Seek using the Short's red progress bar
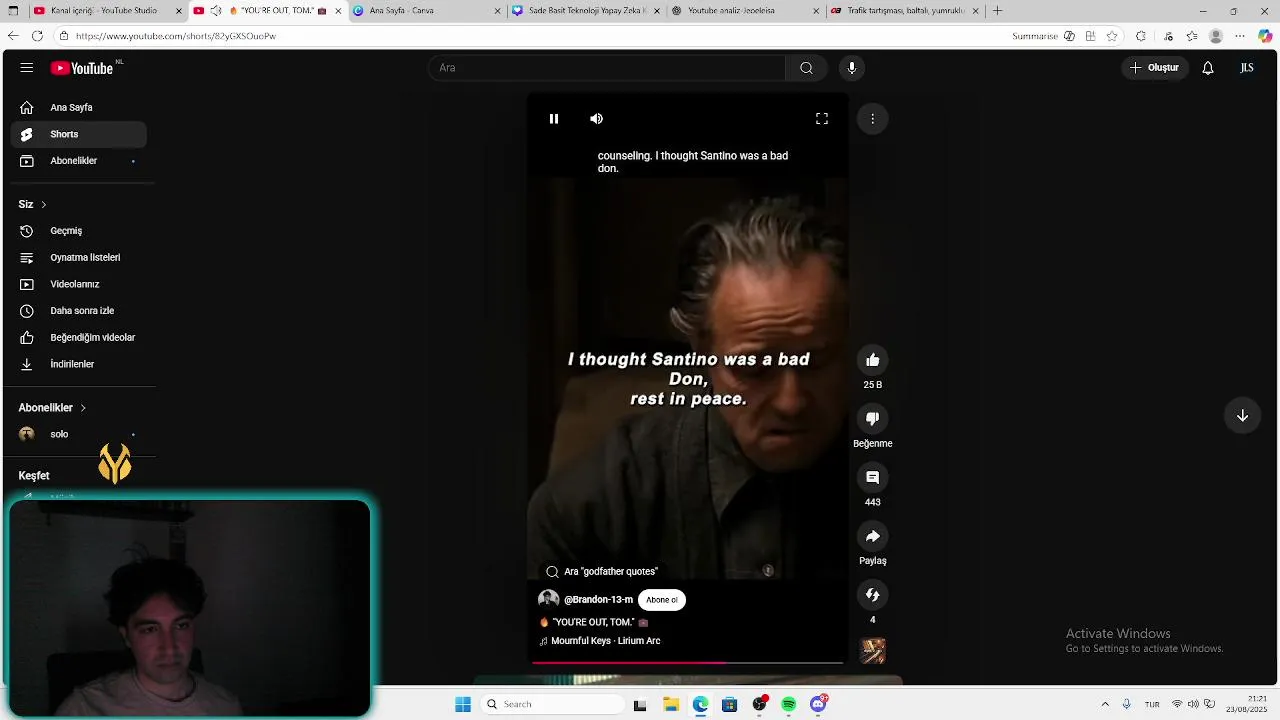Image resolution: width=1280 pixels, height=720 pixels. [687, 662]
